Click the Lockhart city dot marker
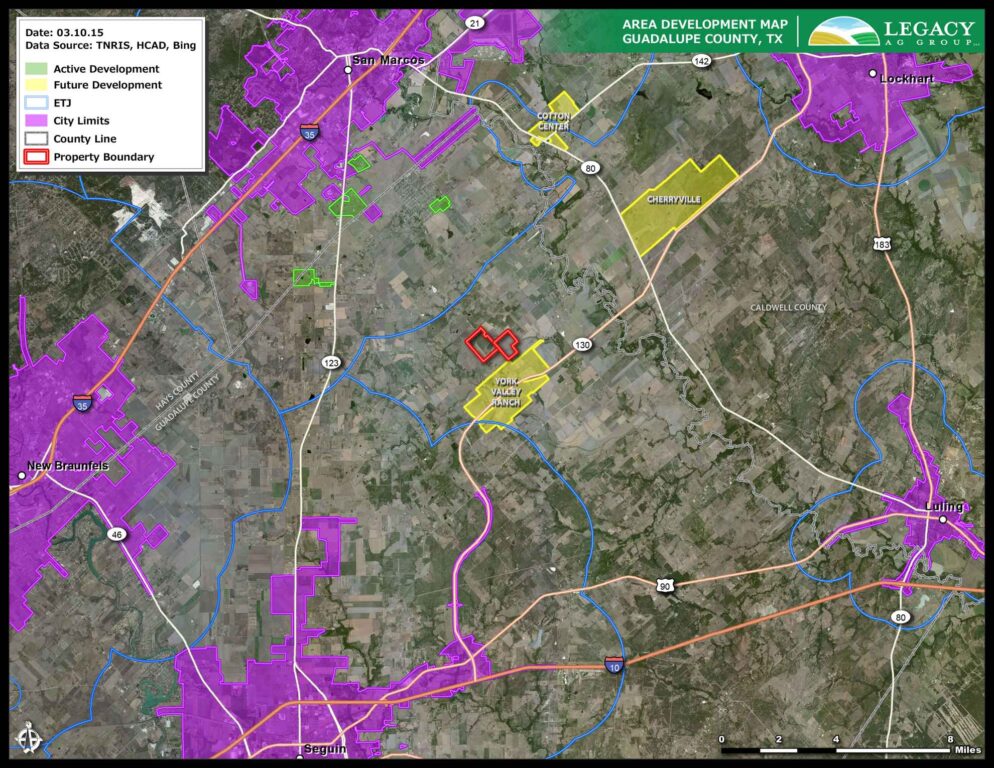 pyautogui.click(x=872, y=74)
